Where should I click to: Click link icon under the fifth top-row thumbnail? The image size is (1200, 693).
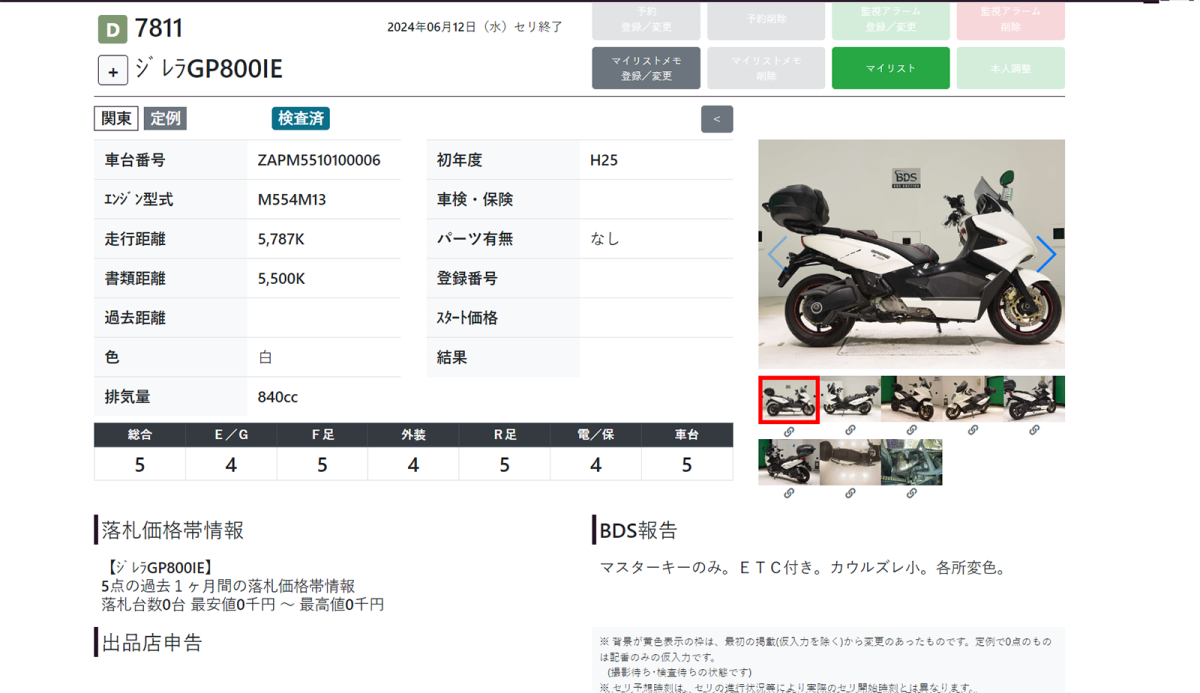coord(1034,430)
